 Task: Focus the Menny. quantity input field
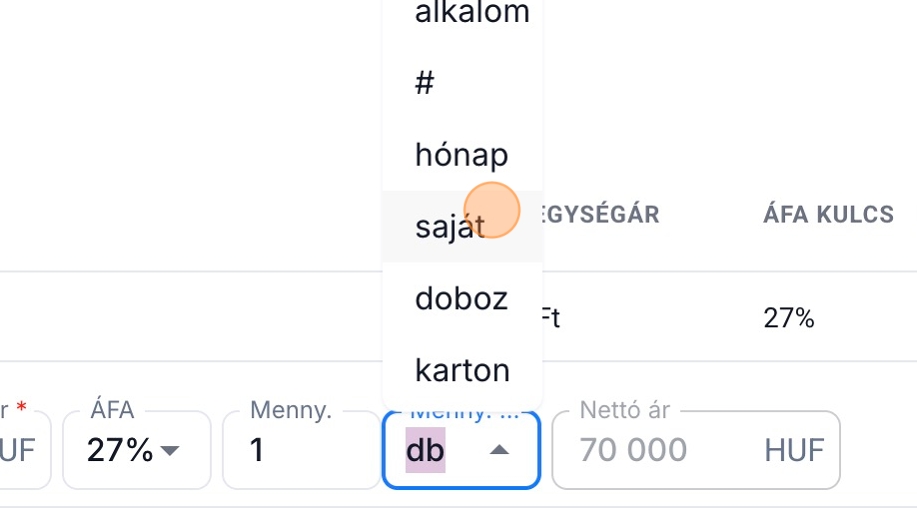click(300, 451)
